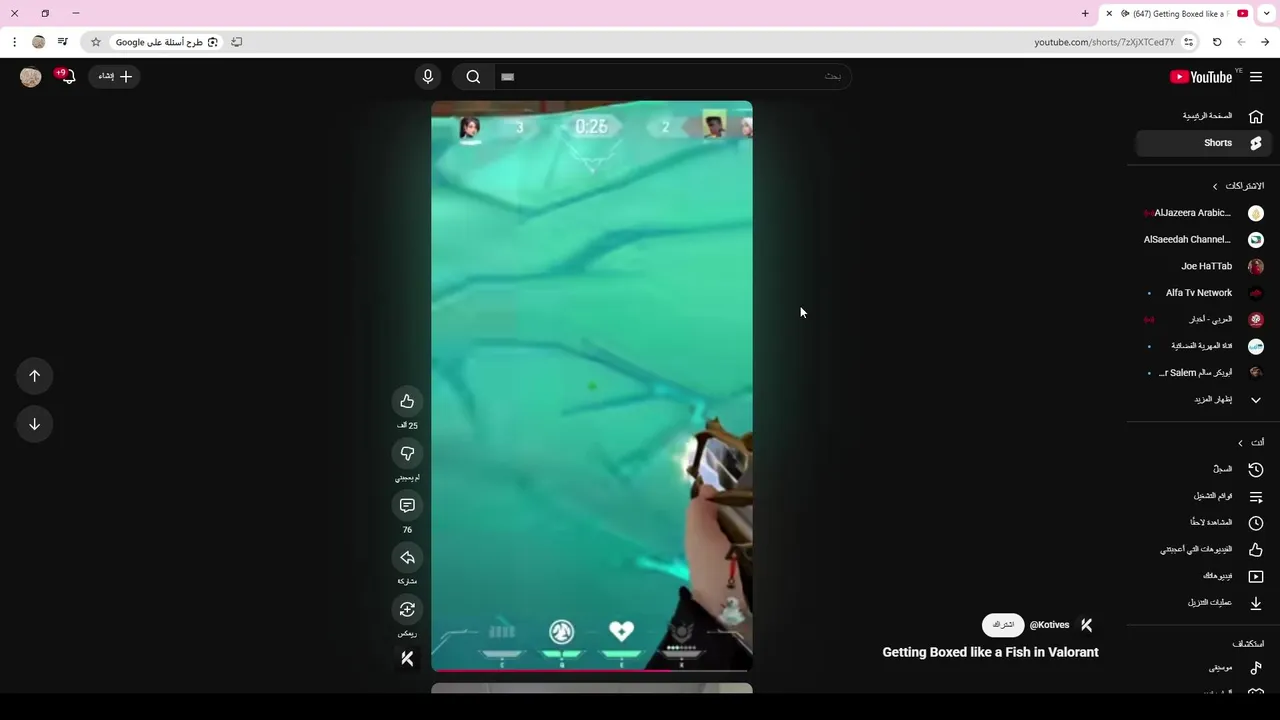Click the Getting Boxed like a Fish title

990,652
